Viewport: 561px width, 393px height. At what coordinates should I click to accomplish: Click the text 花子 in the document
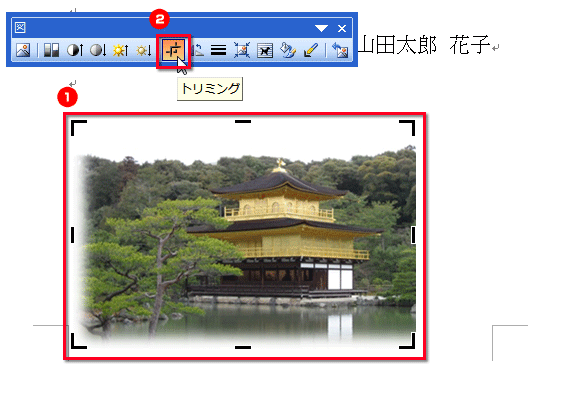470,45
